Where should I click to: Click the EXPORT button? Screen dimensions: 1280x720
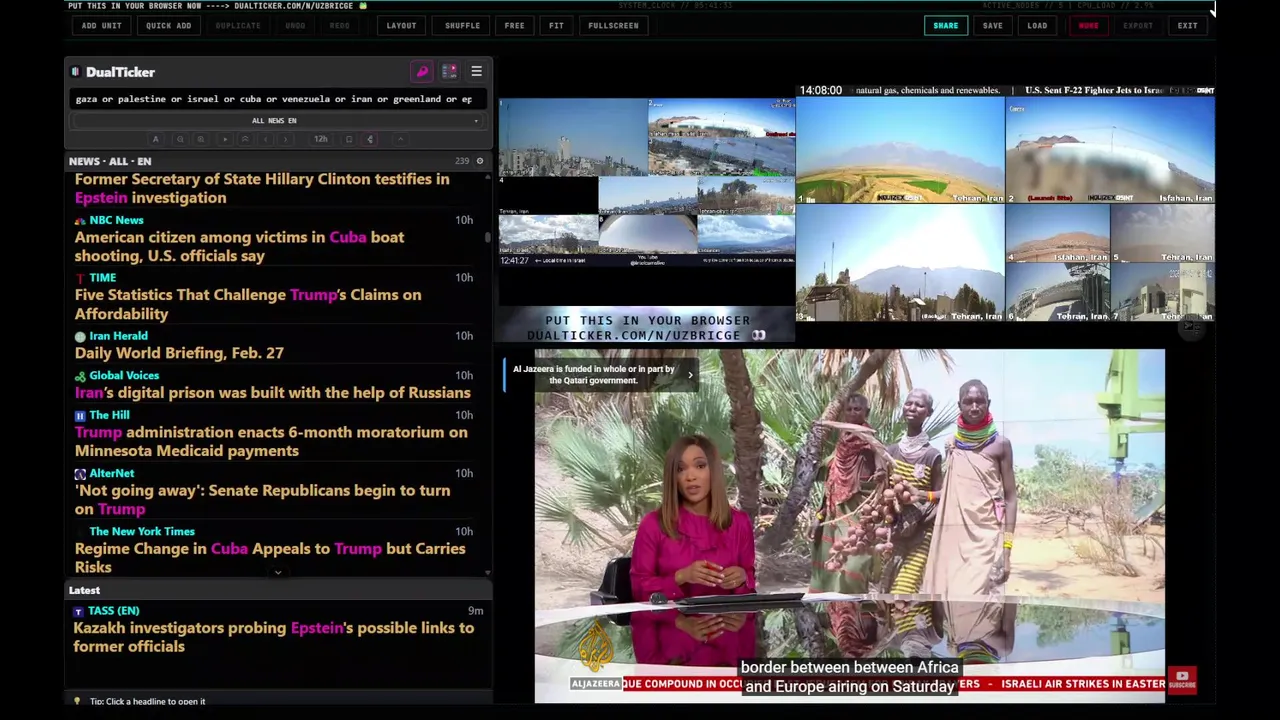[x=1138, y=26]
